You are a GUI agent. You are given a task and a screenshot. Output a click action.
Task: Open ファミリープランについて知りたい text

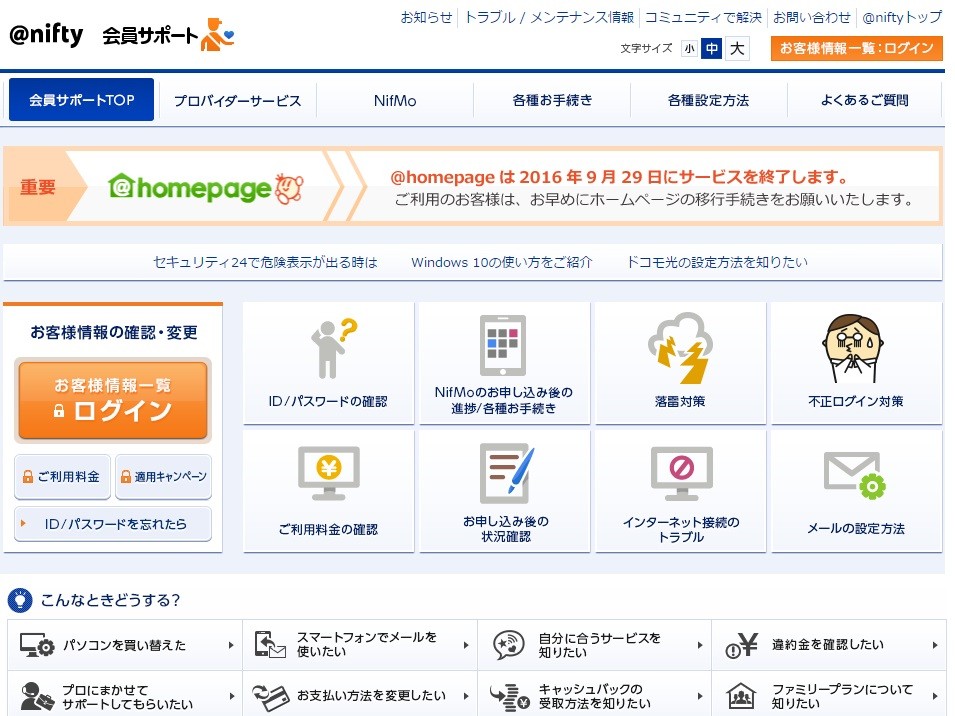[x=842, y=696]
